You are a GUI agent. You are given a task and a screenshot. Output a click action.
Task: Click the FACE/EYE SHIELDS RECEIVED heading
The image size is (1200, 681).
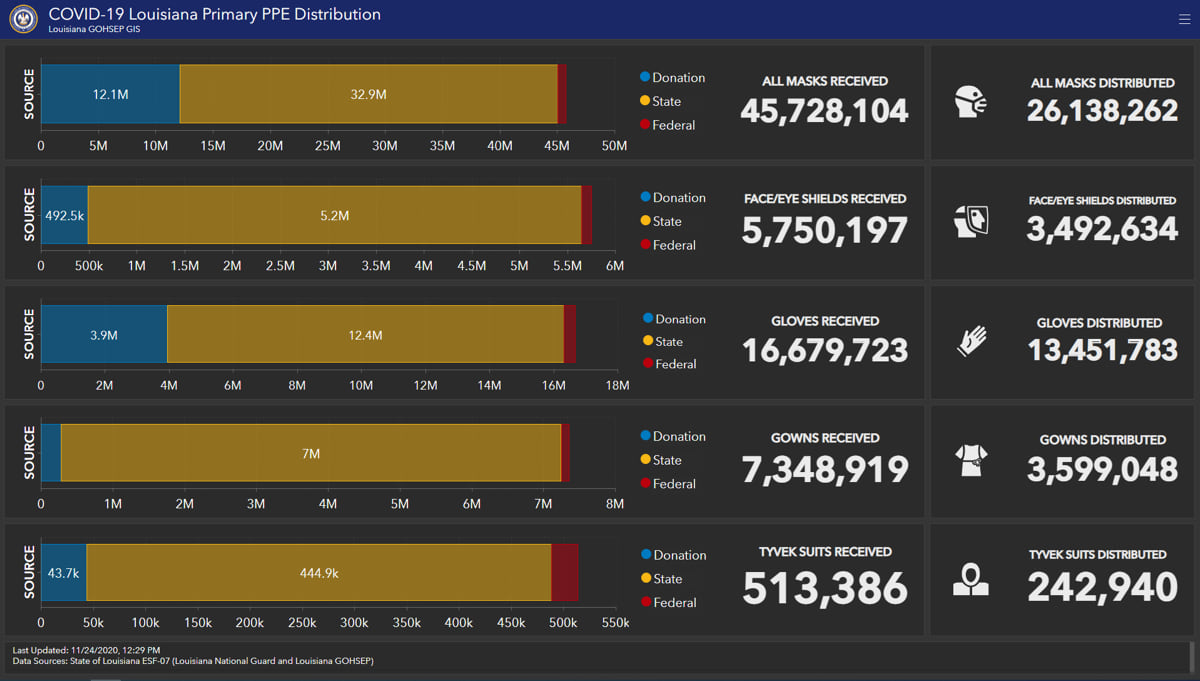coord(824,199)
